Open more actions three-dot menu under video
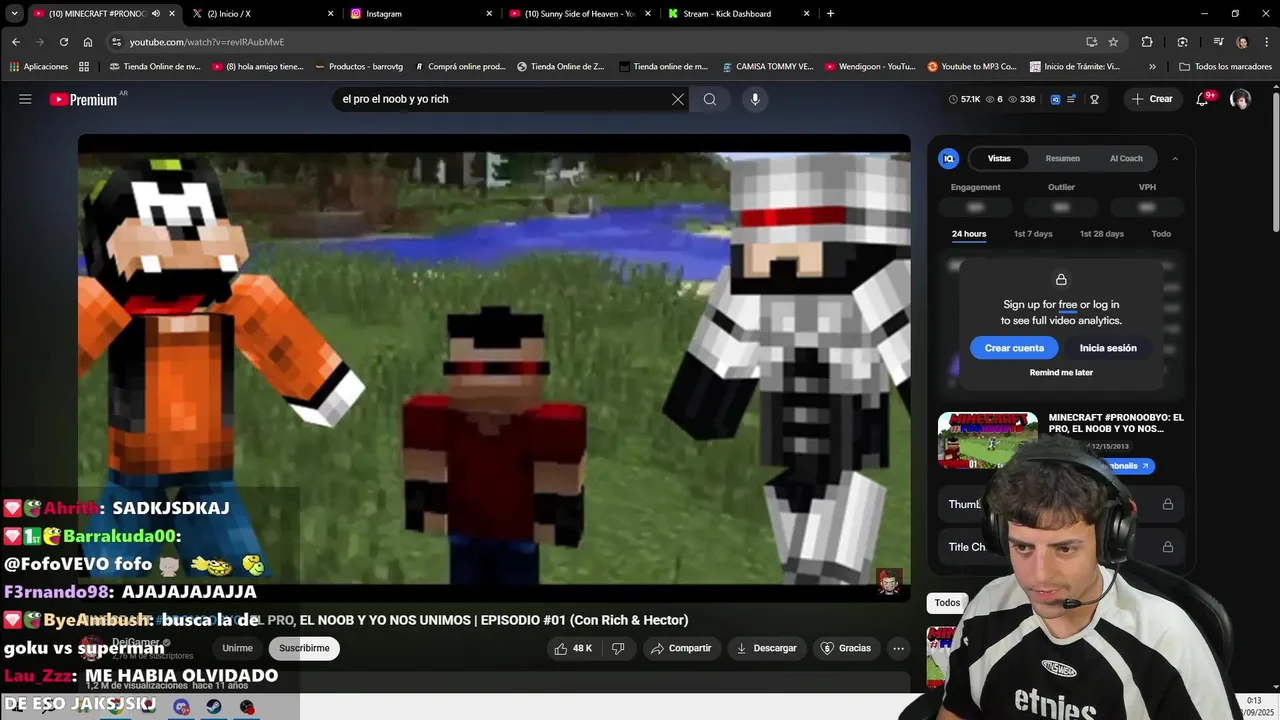 [898, 648]
